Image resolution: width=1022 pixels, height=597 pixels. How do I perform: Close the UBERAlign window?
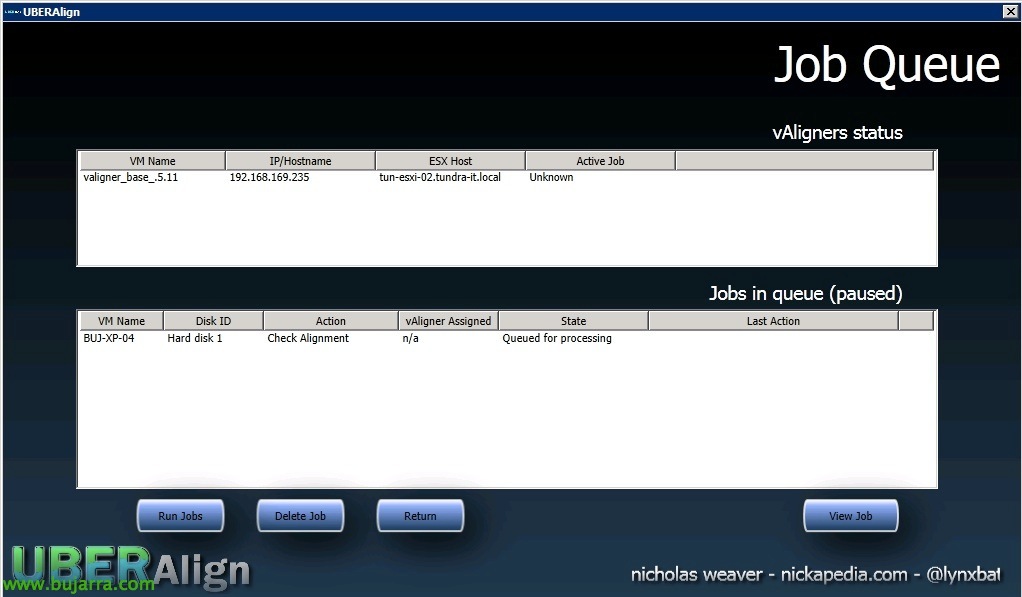(1010, 11)
